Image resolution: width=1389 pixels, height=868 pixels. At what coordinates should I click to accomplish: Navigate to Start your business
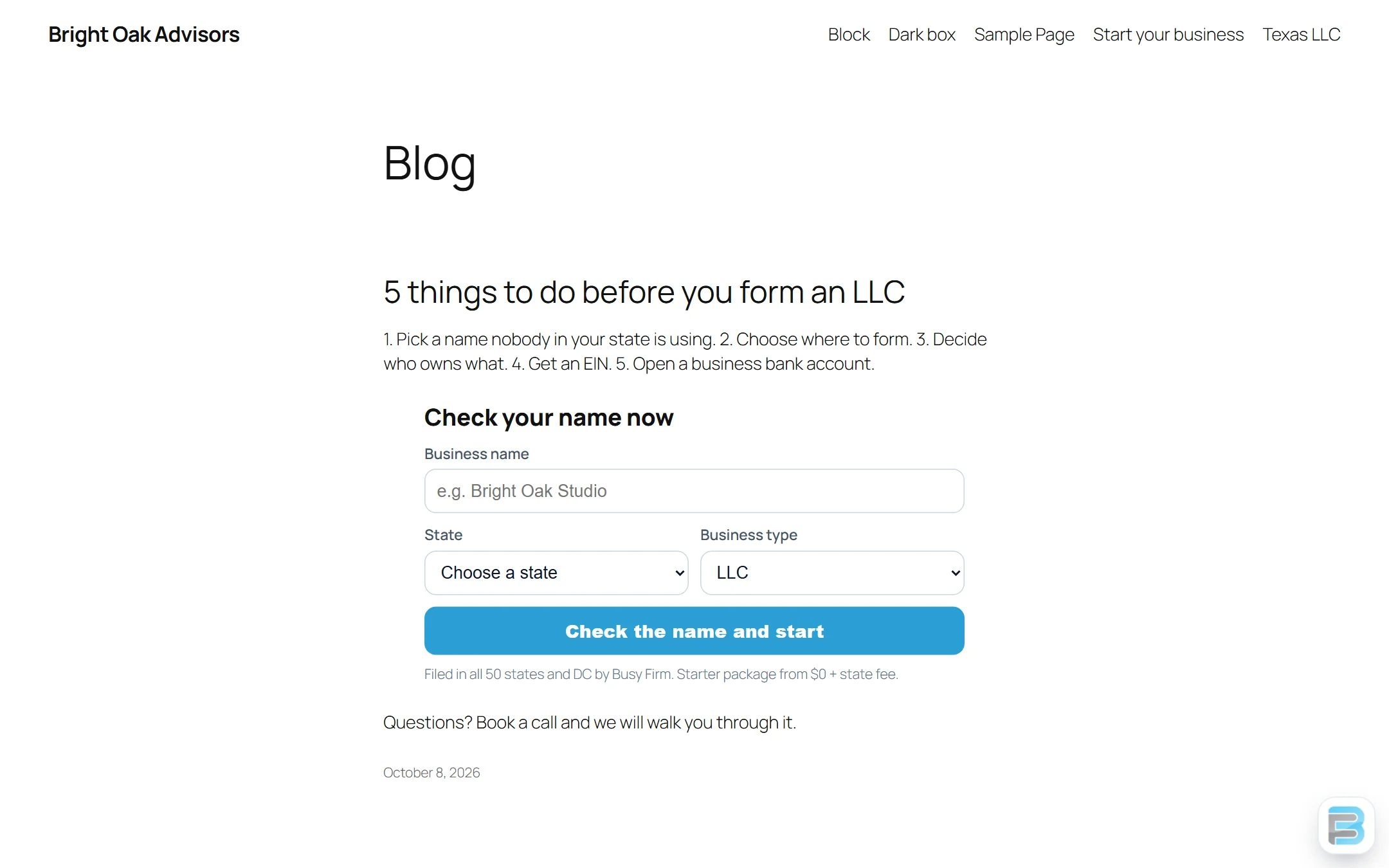(x=1168, y=35)
